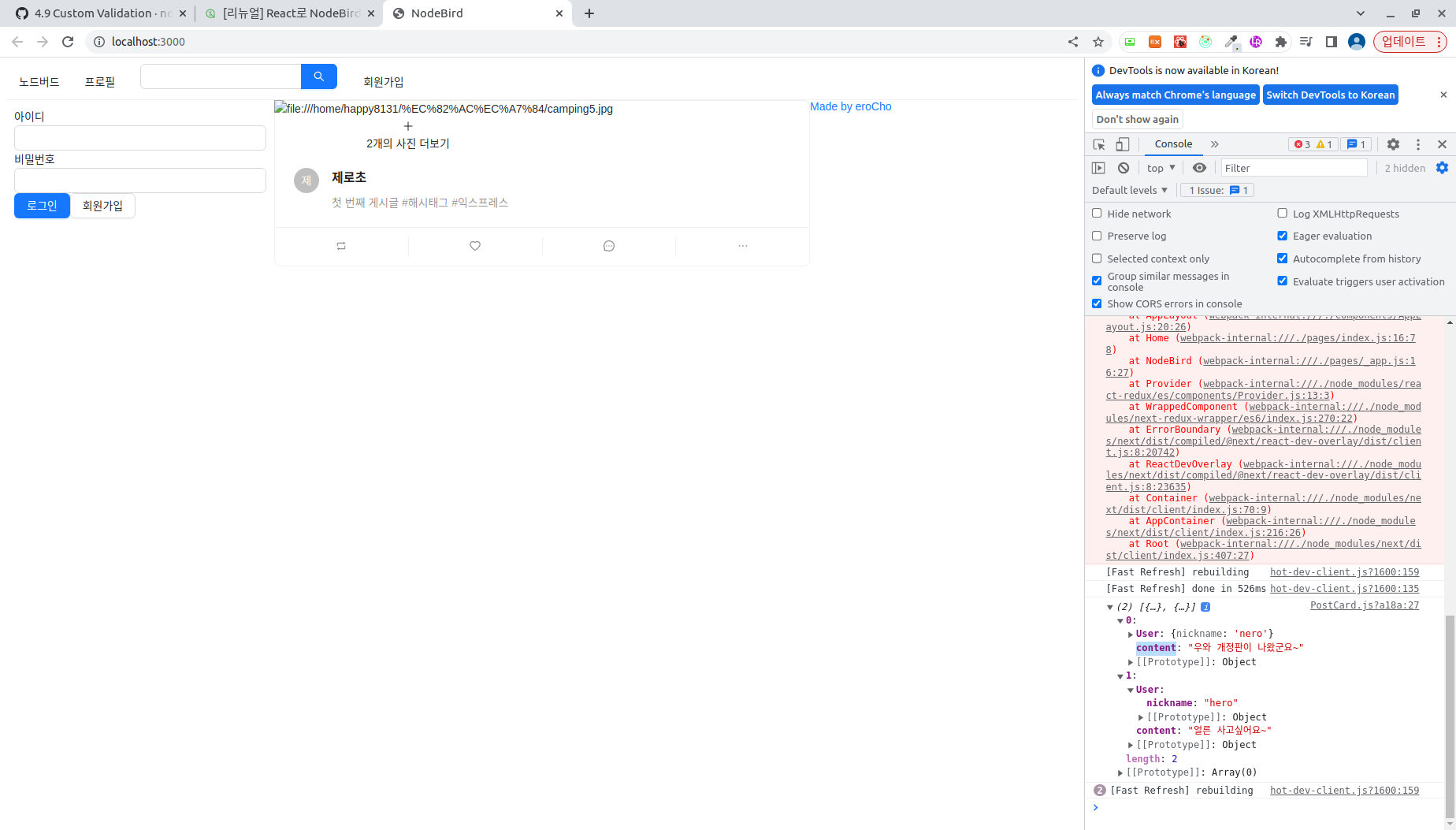Click Always match Chrome's language
This screenshot has width=1456, height=830.
pyautogui.click(x=1176, y=95)
